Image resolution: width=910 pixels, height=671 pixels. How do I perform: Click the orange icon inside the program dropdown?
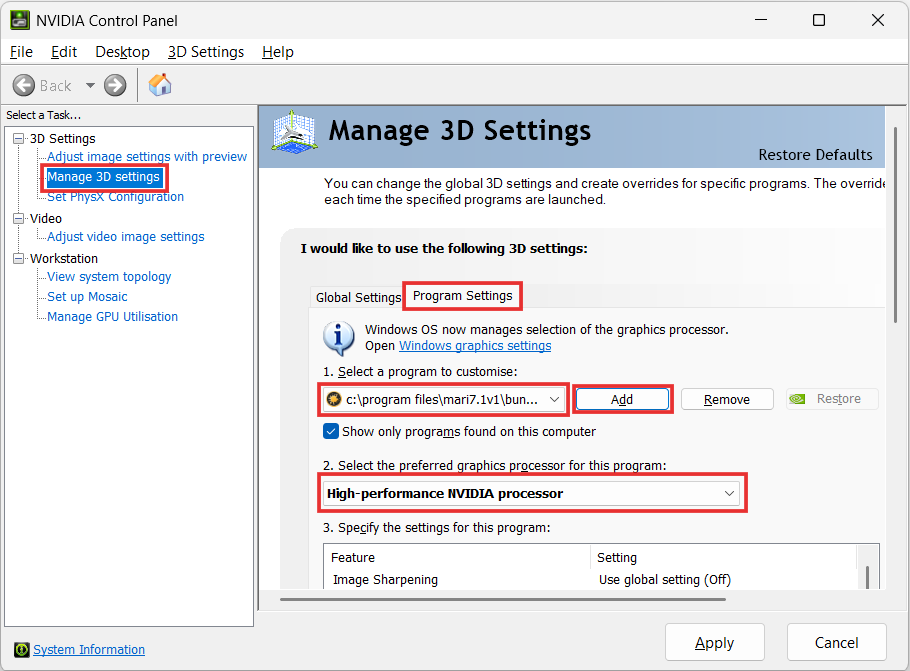[x=334, y=399]
